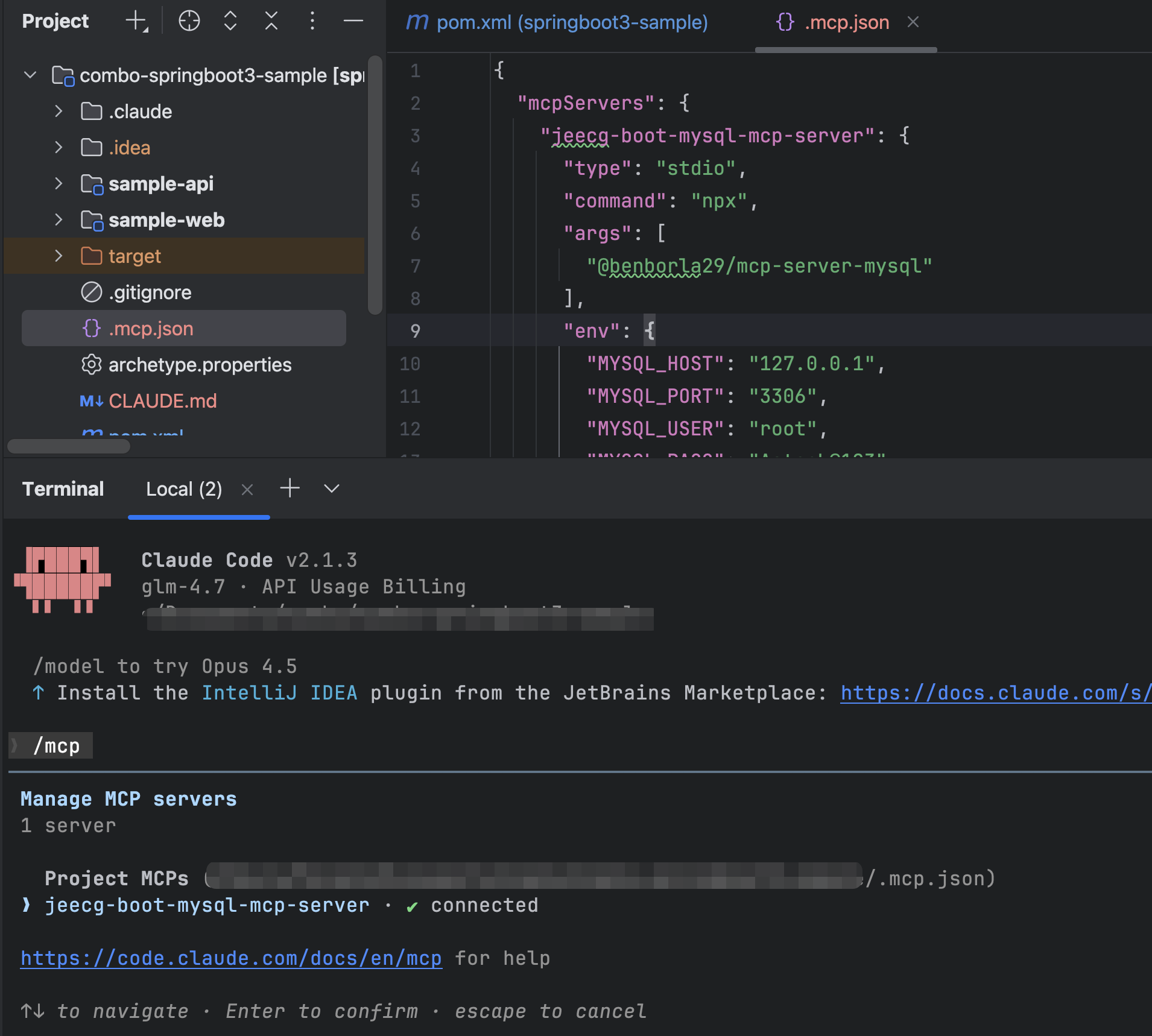Hide the Project panel with minimize icon

tap(353, 21)
